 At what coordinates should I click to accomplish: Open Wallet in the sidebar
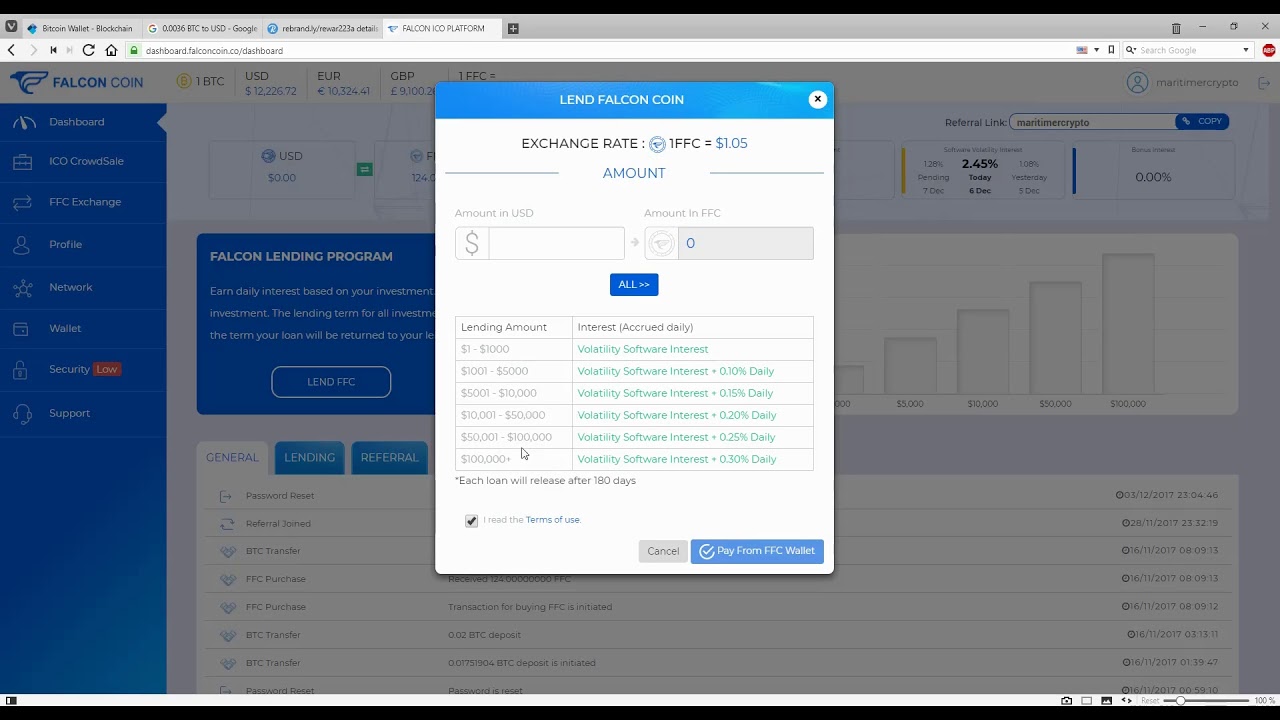(83, 328)
